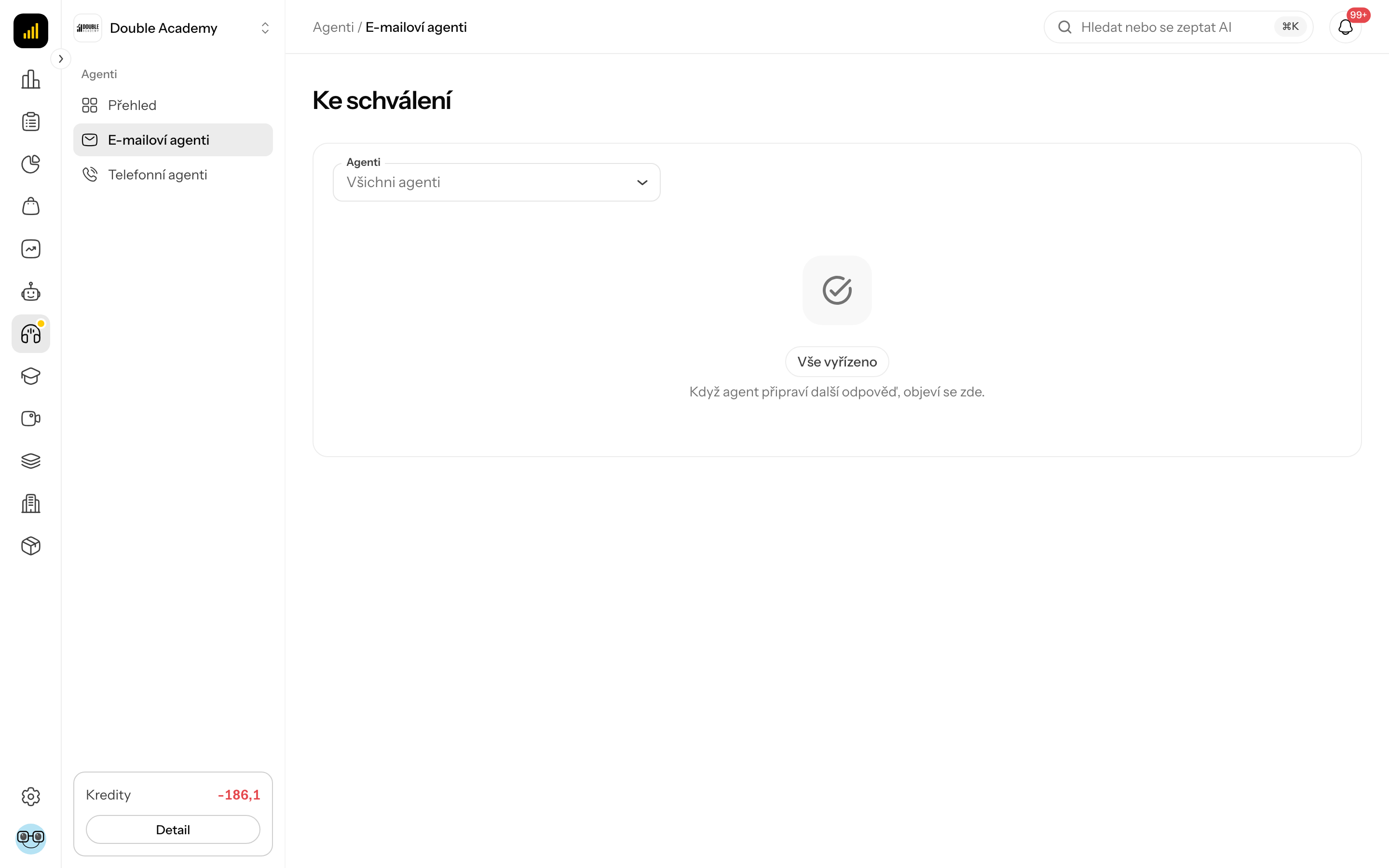Select E-mailoví agenti menu item

(173, 140)
